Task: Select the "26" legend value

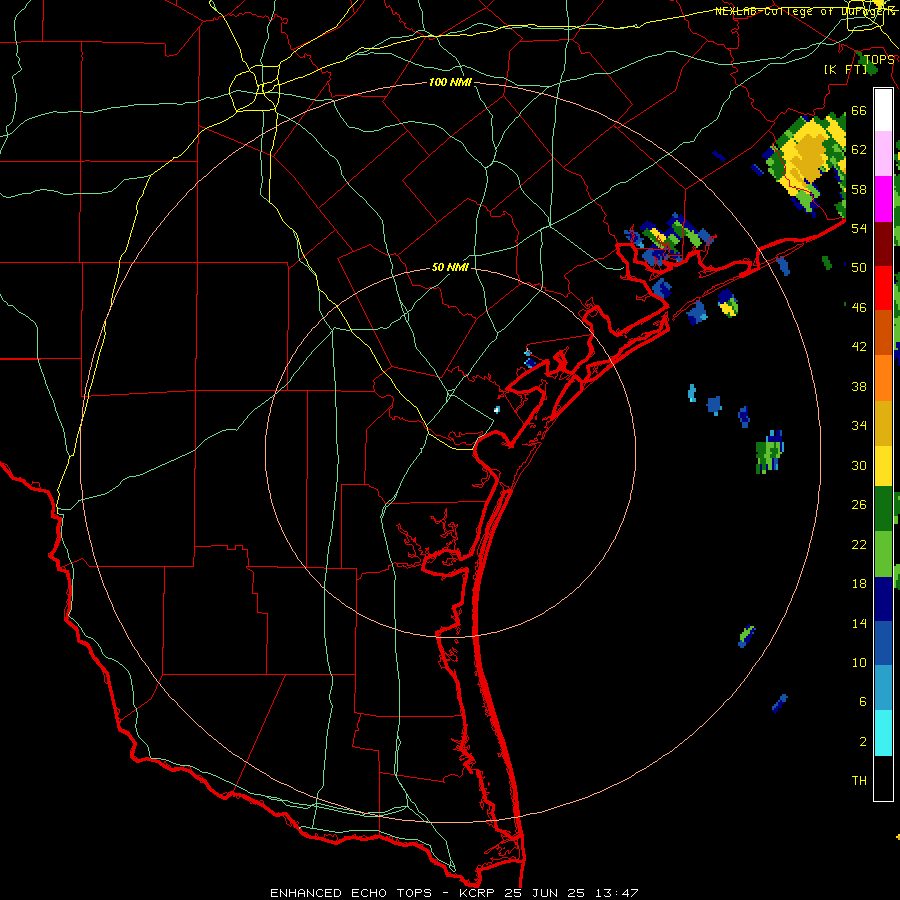Action: click(x=859, y=505)
